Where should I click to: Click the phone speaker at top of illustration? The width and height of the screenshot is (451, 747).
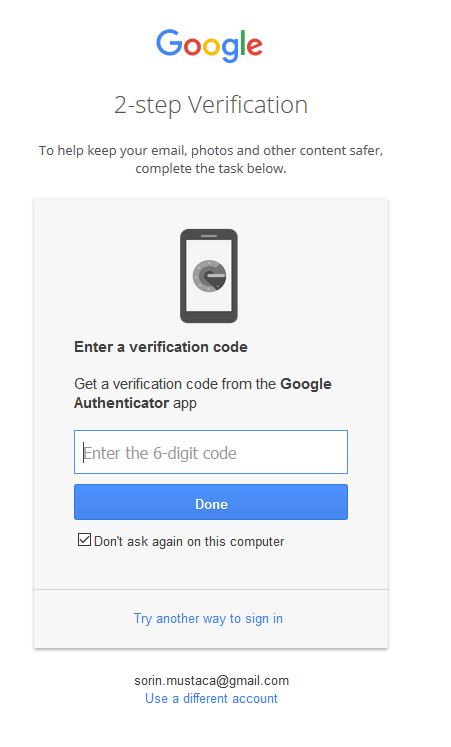click(x=209, y=236)
